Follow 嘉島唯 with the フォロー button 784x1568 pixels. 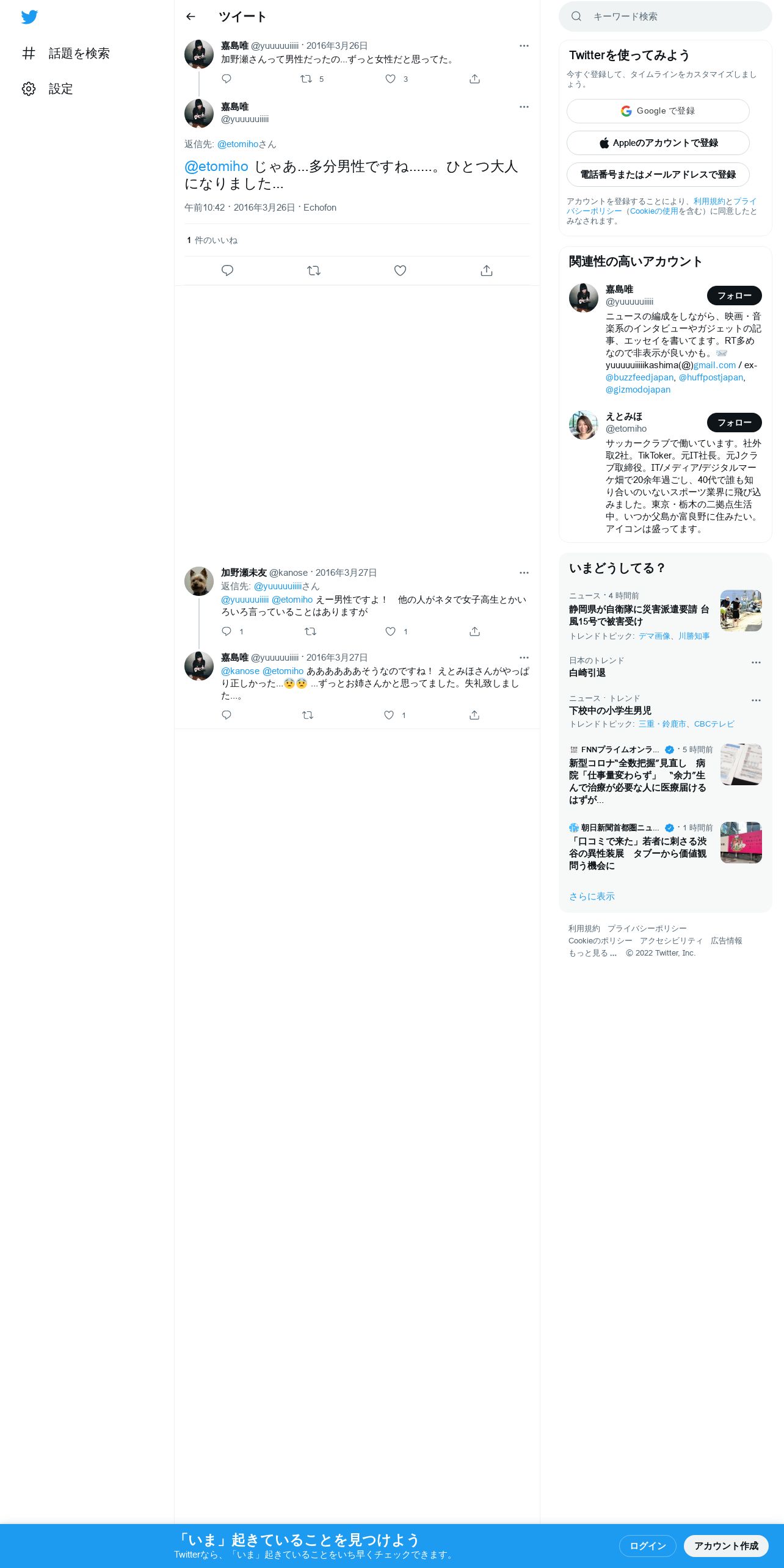tap(735, 296)
